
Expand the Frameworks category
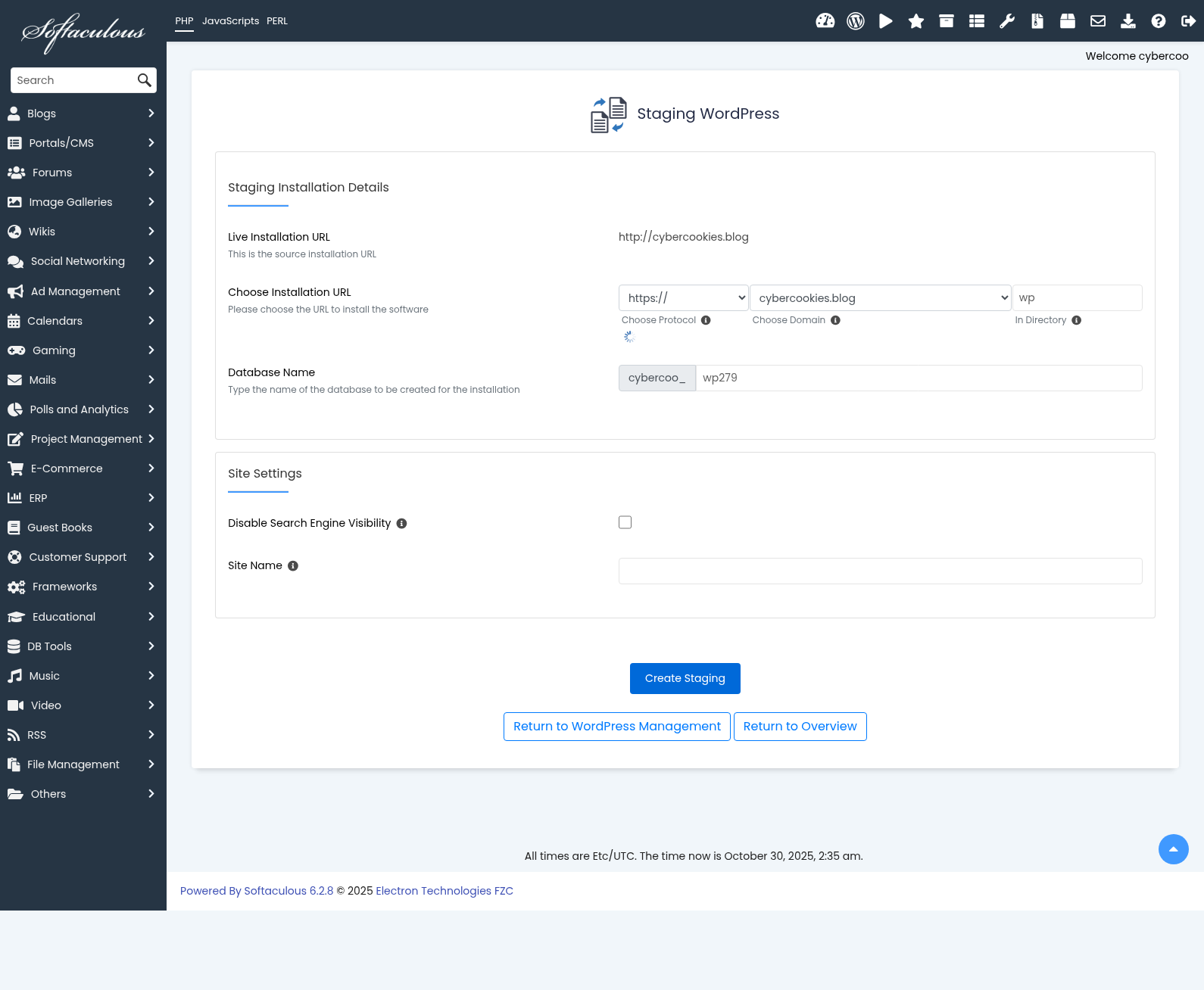coord(83,587)
